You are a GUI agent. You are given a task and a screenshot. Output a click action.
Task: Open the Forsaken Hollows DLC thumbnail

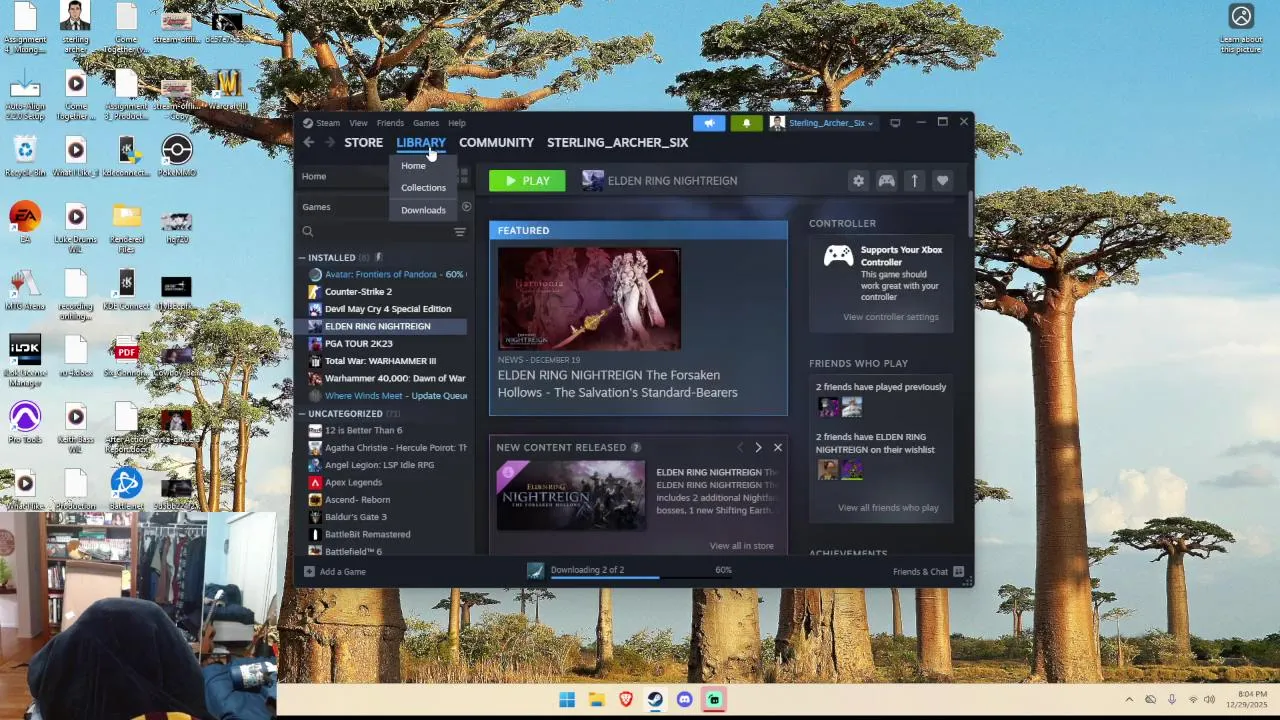click(571, 495)
